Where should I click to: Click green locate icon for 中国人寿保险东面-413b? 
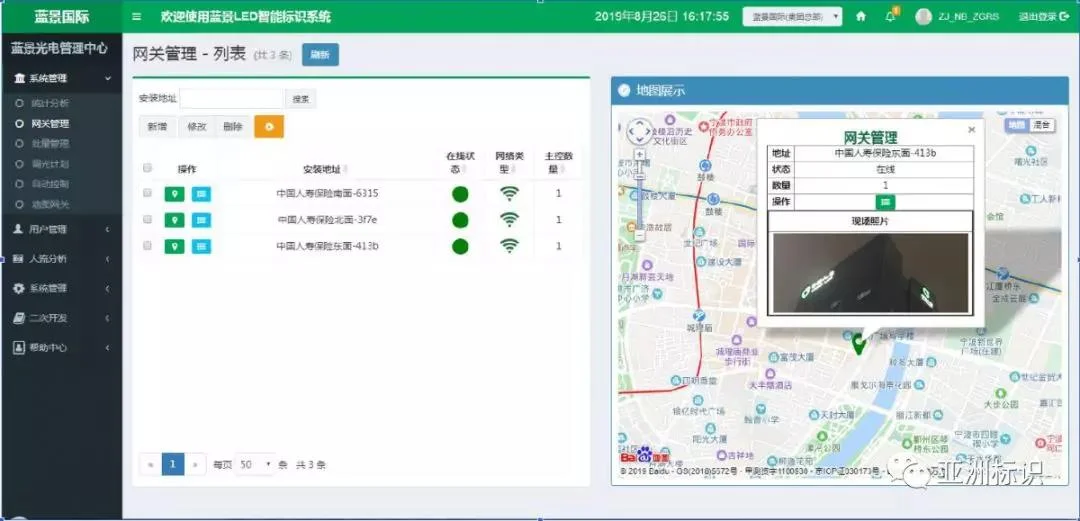(x=174, y=246)
